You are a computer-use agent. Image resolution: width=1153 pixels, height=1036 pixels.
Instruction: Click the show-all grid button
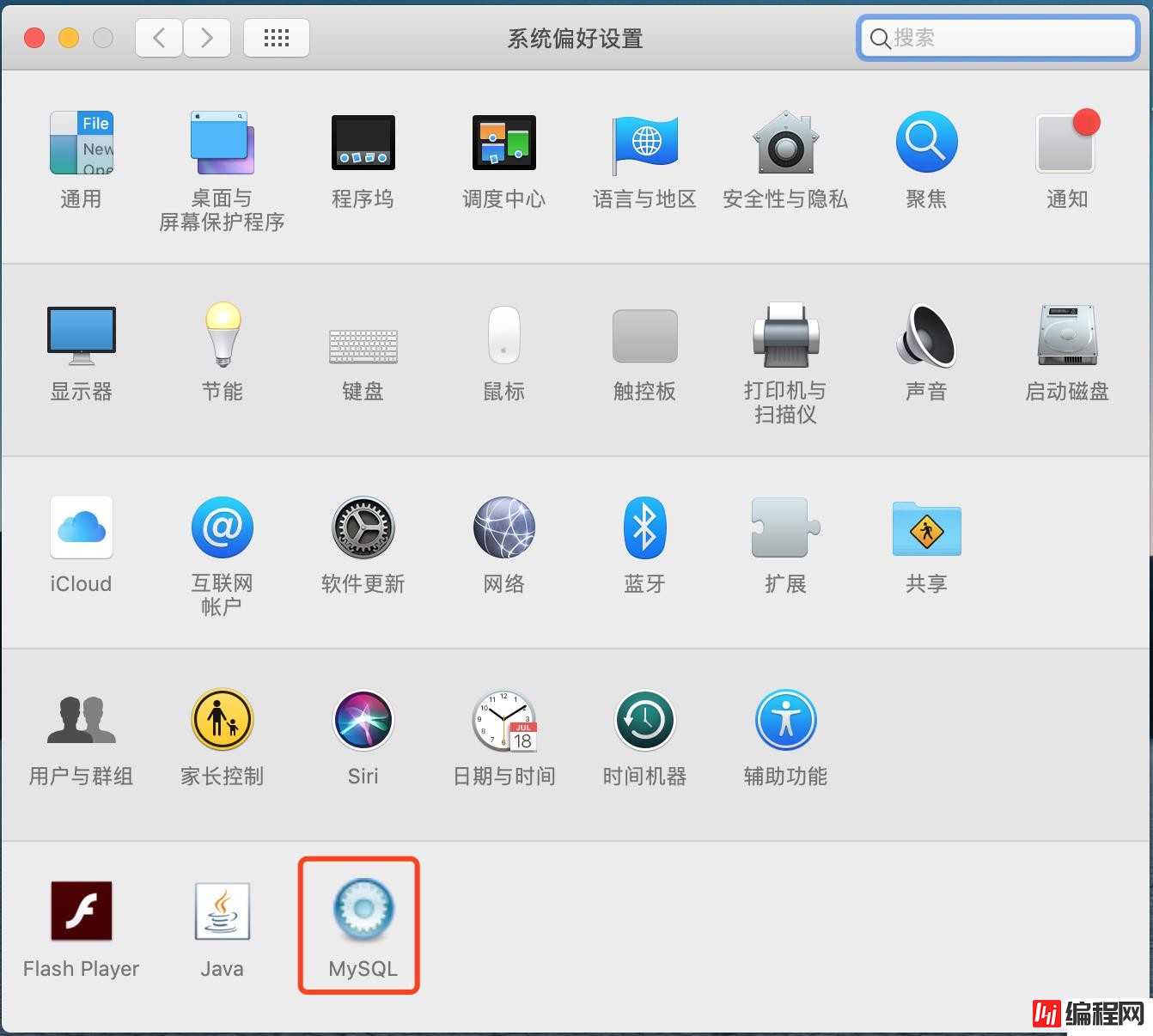pos(277,38)
